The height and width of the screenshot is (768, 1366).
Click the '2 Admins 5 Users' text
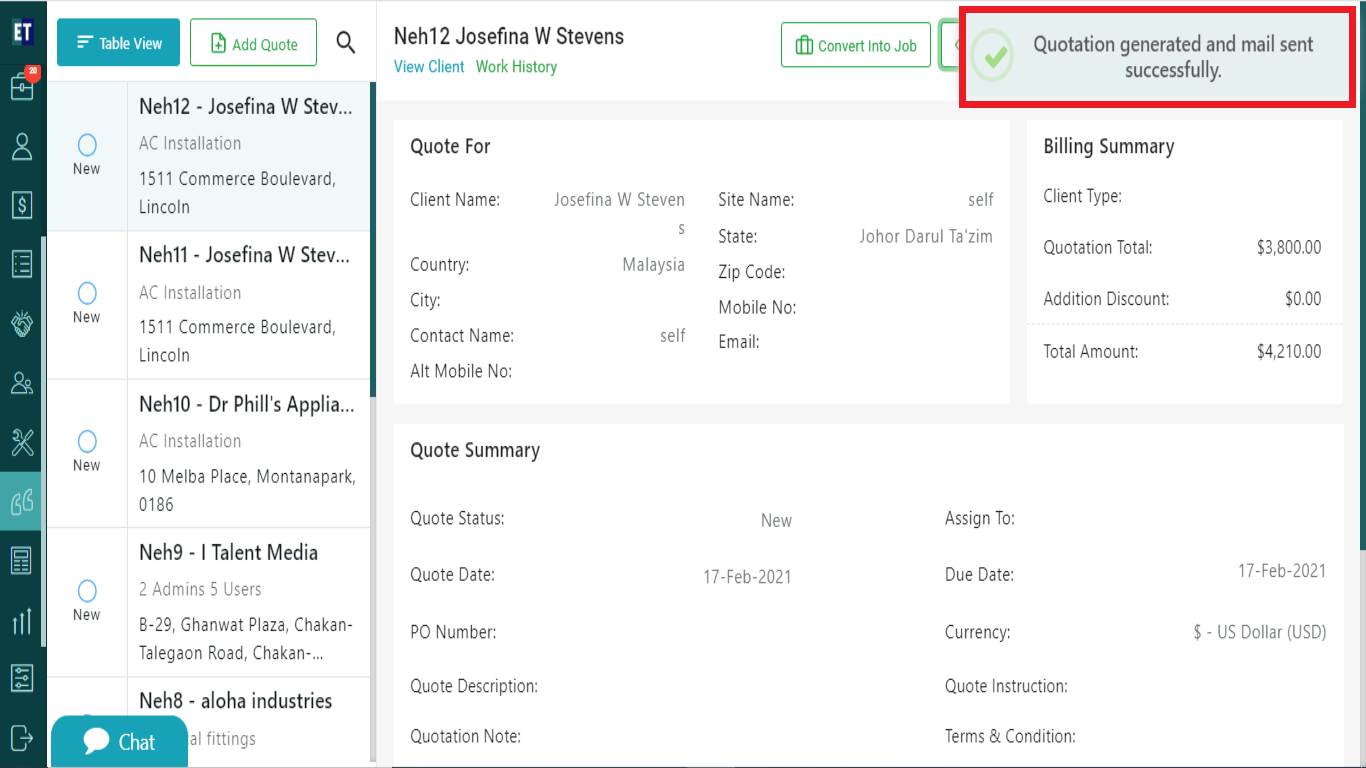(x=200, y=589)
